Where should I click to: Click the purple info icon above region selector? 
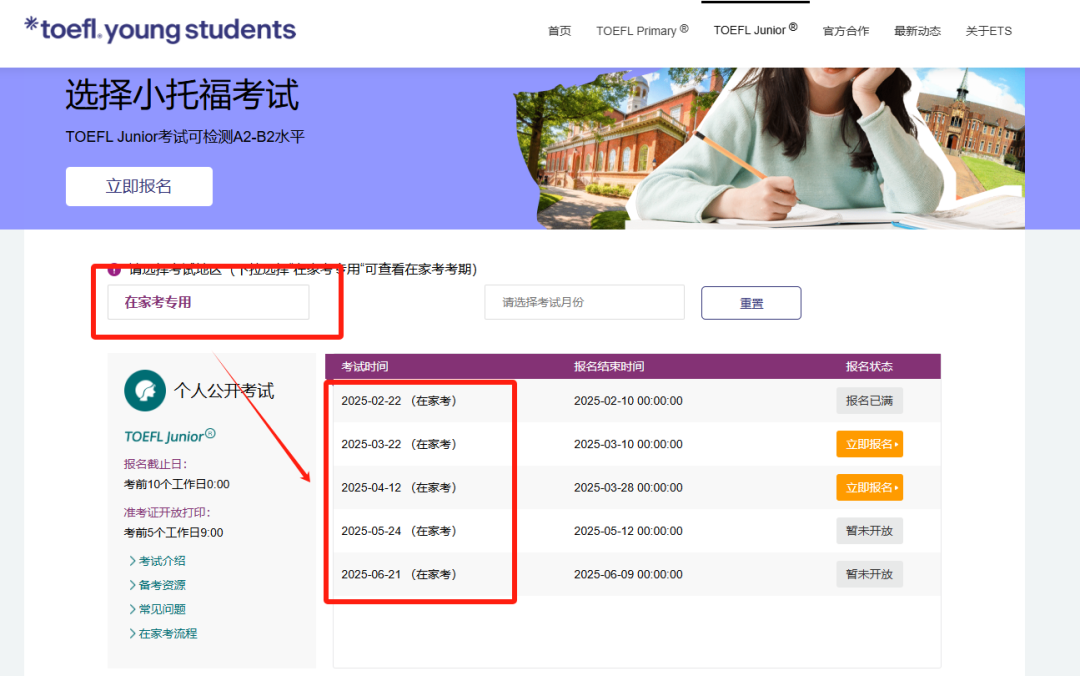pos(114,269)
